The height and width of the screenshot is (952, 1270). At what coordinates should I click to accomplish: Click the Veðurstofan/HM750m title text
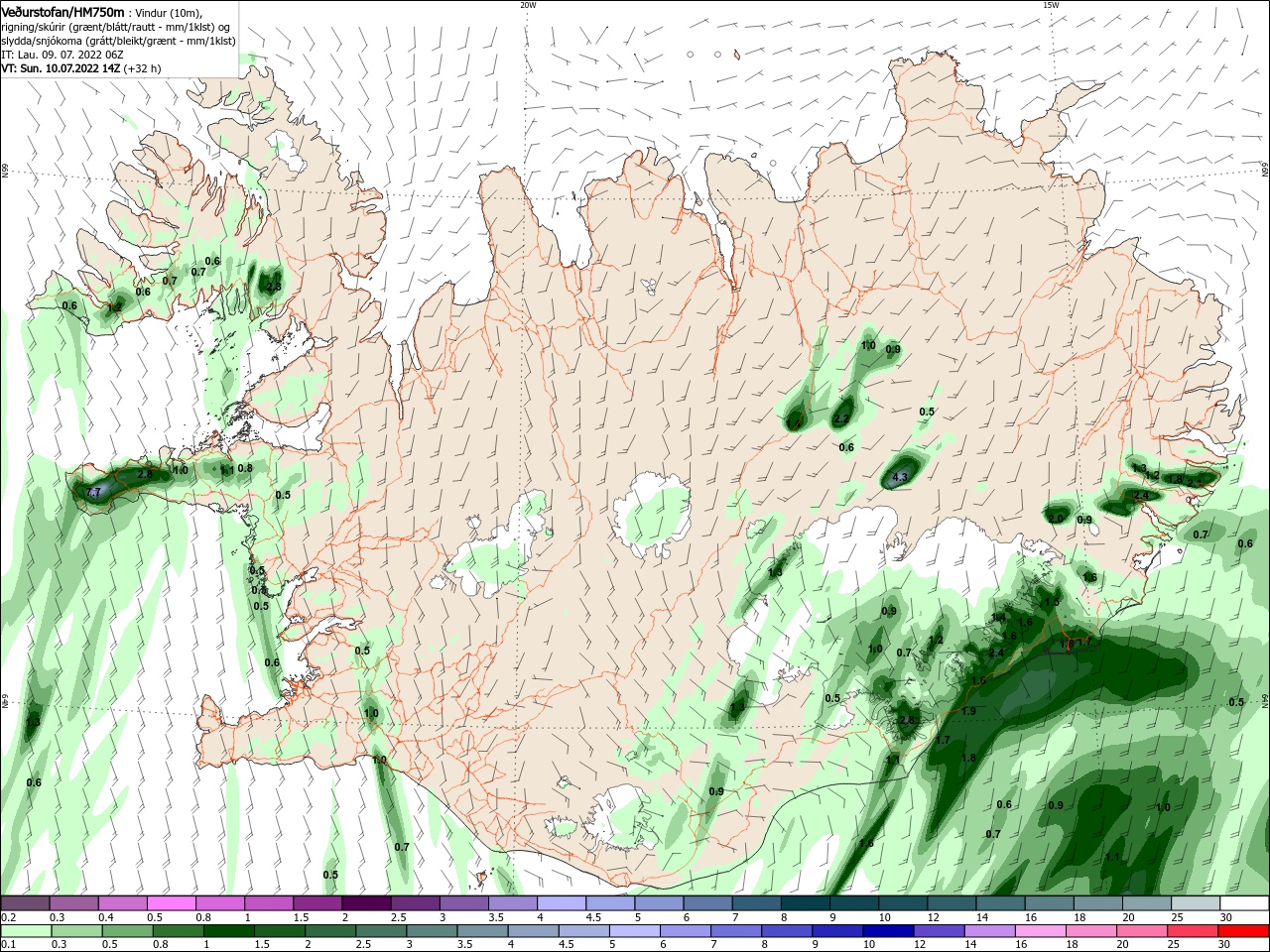pos(62,12)
